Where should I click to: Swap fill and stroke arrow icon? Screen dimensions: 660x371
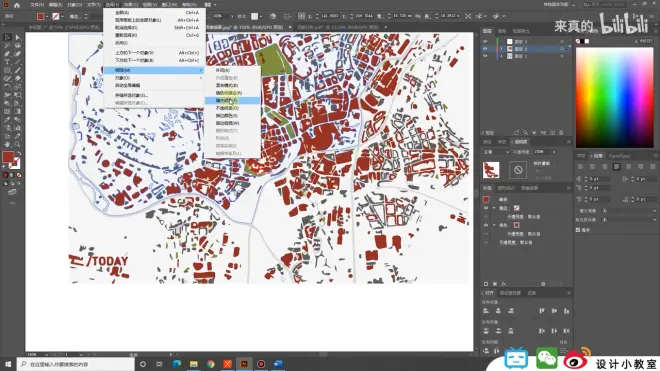pos(19,153)
